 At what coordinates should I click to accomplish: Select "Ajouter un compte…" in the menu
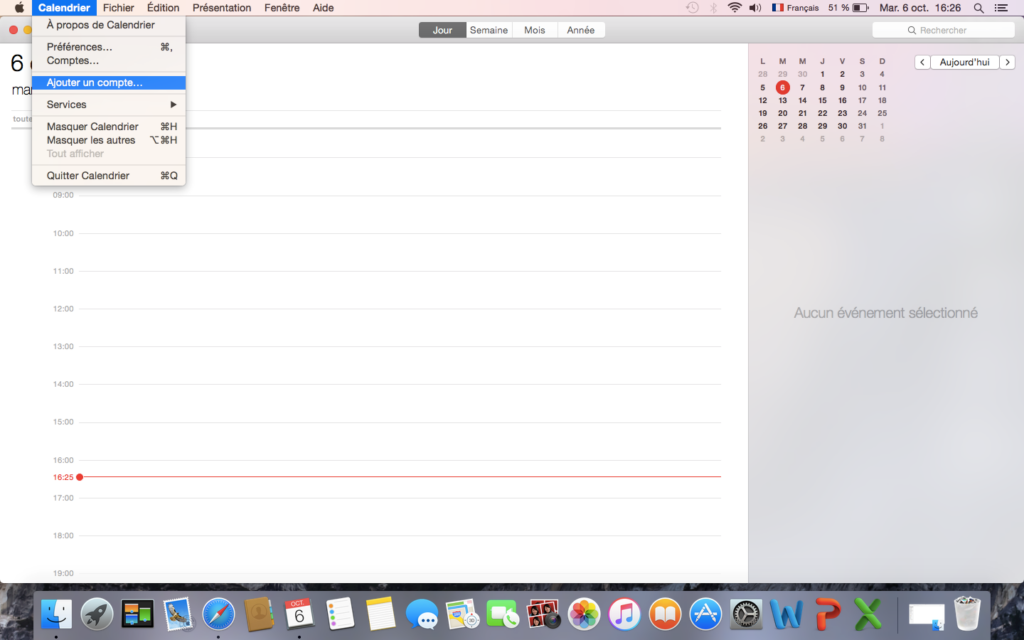click(95, 83)
